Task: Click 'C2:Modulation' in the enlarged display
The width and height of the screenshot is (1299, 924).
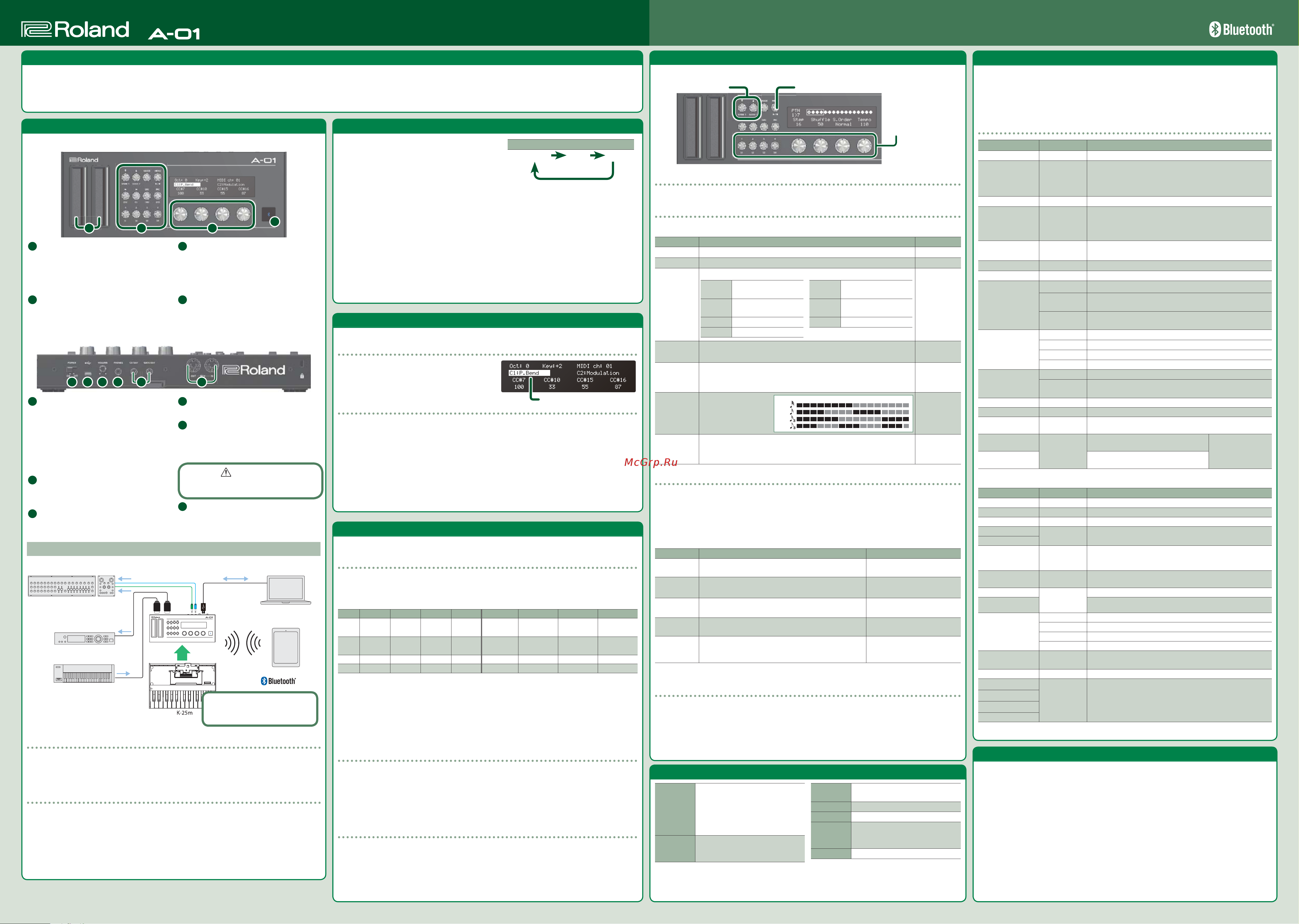Action: 597,373
